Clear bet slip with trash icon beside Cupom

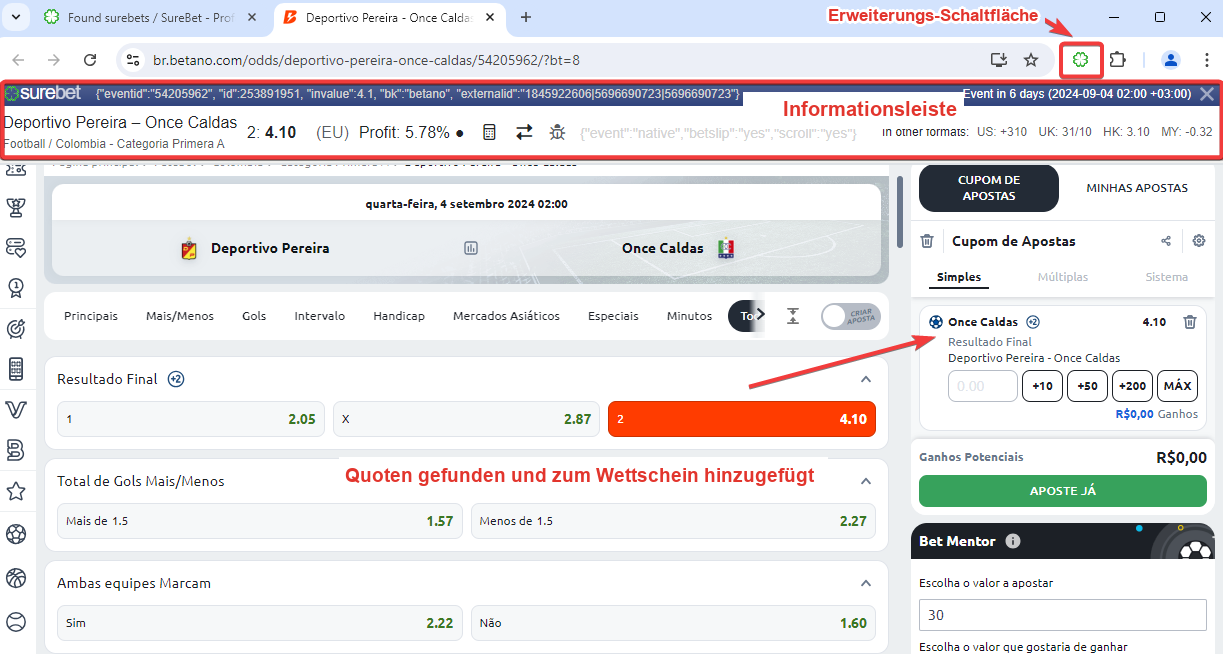(x=927, y=241)
